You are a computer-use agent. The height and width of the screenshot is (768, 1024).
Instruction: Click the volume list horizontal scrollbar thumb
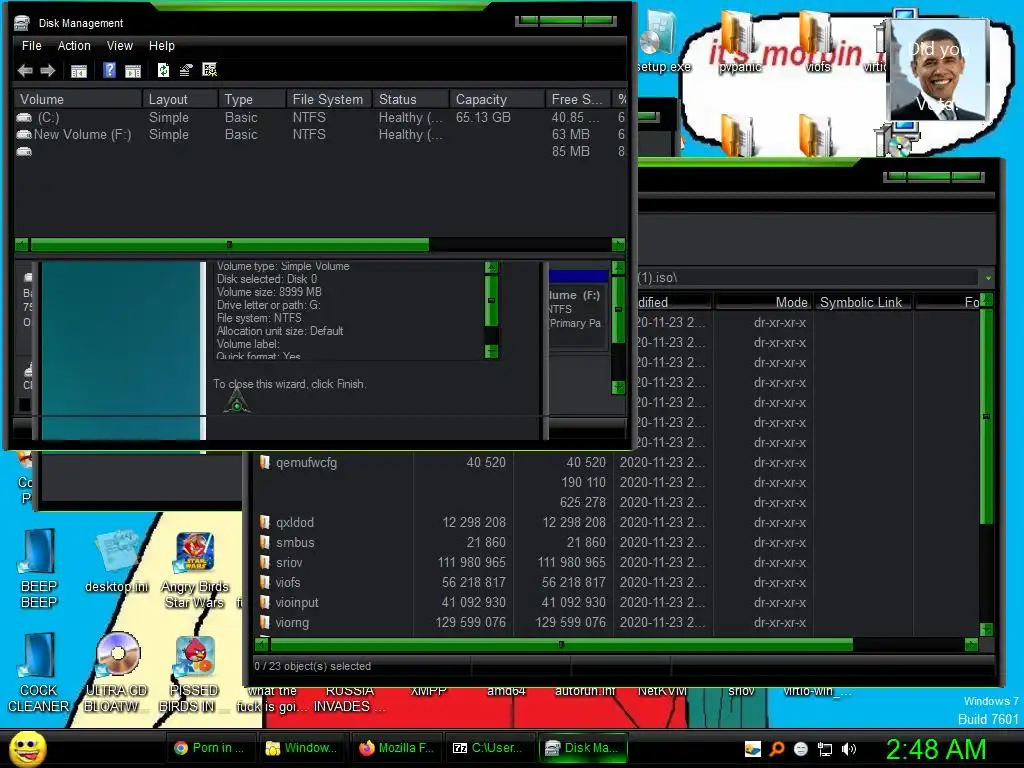coord(229,245)
